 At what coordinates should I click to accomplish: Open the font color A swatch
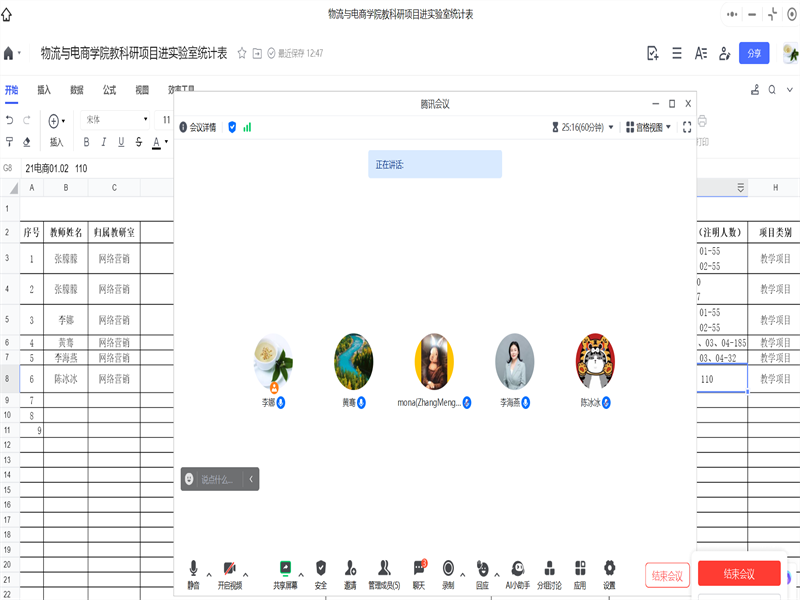155,142
